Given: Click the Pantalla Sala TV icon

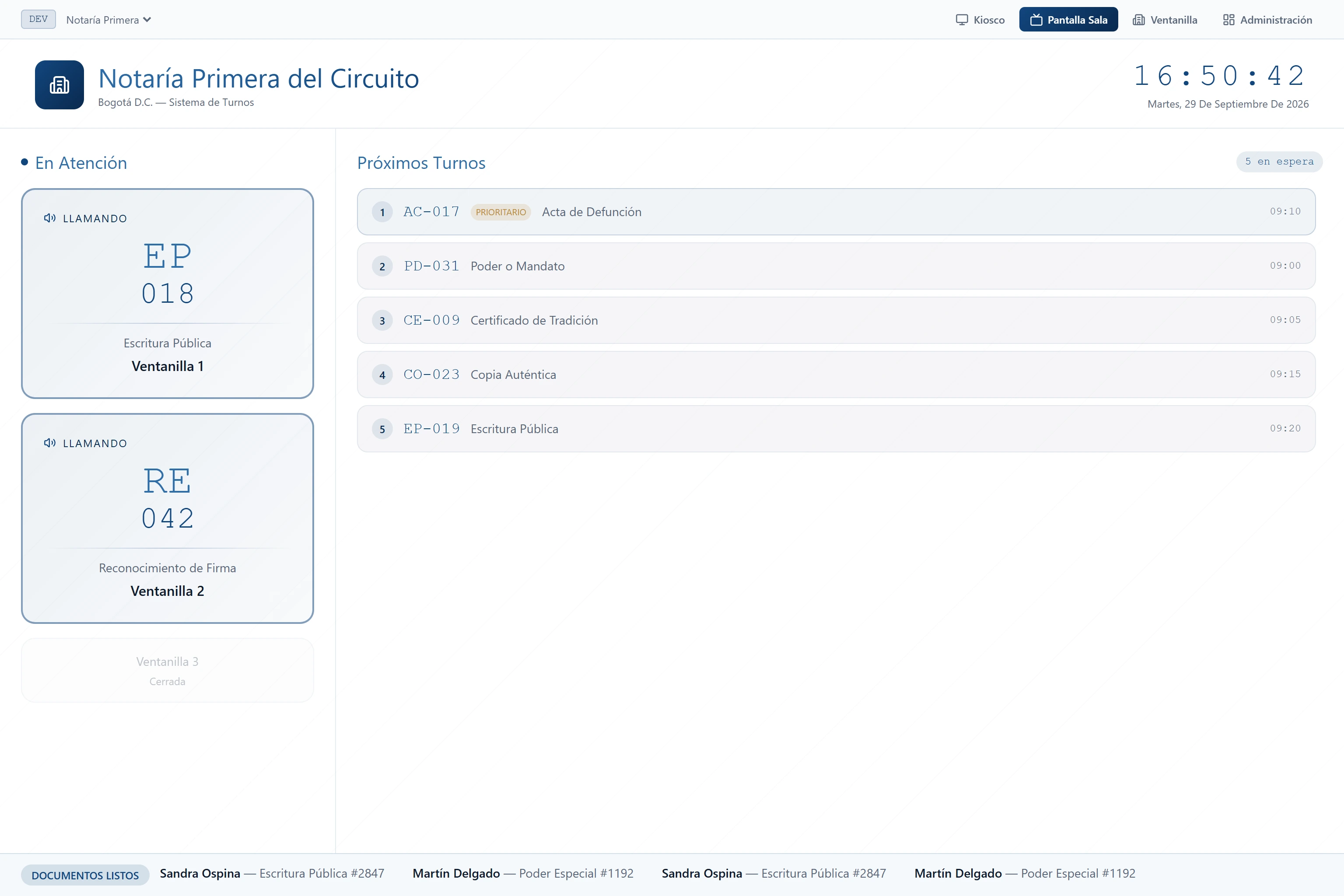Looking at the screenshot, I should click(x=1036, y=19).
